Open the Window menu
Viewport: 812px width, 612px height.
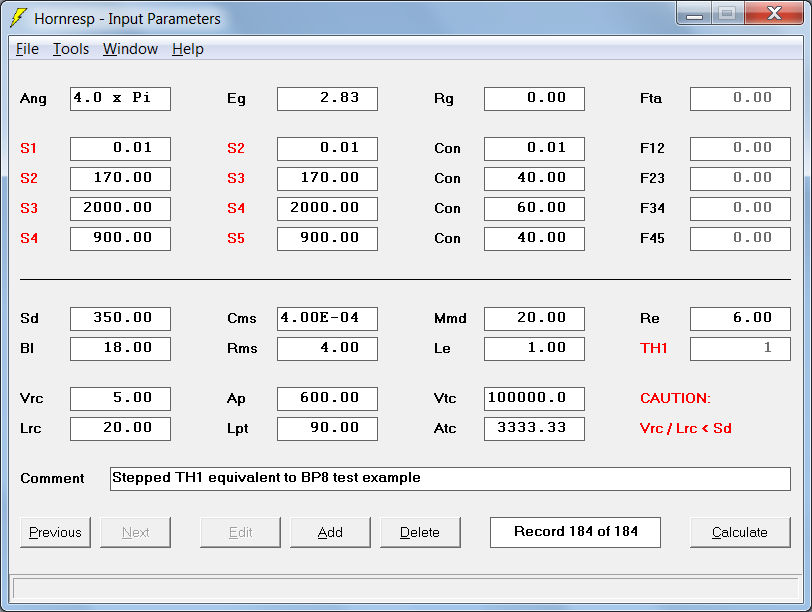[x=130, y=49]
